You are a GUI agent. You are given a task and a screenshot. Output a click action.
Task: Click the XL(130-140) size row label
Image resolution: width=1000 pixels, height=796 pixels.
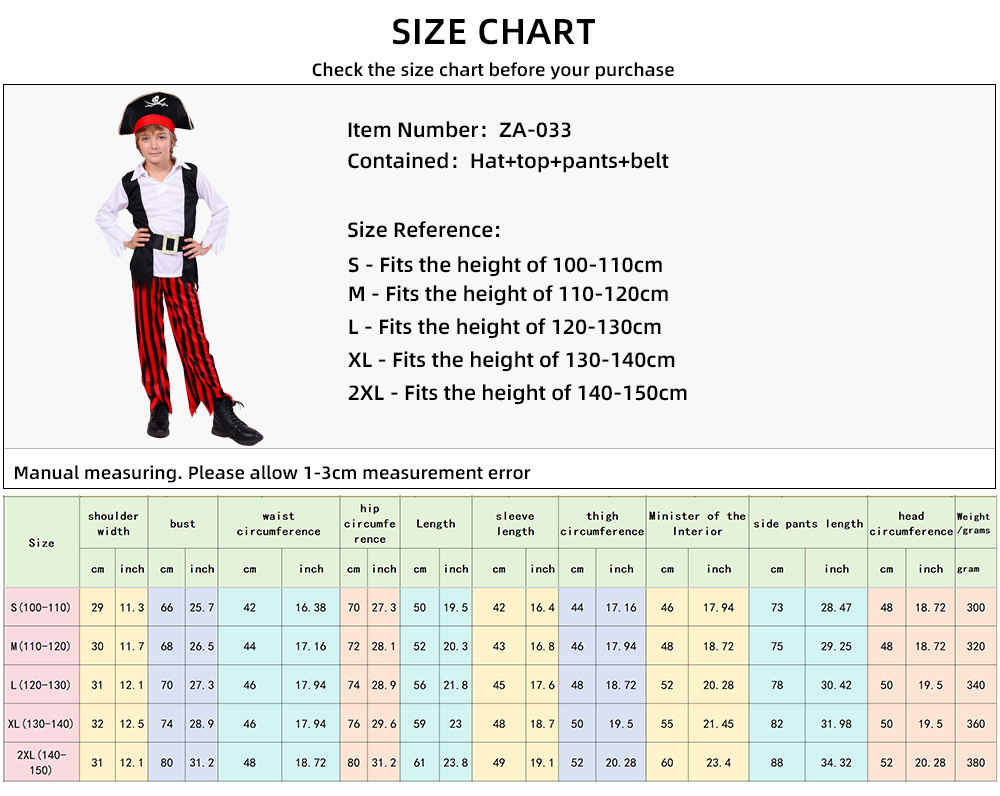(41, 724)
